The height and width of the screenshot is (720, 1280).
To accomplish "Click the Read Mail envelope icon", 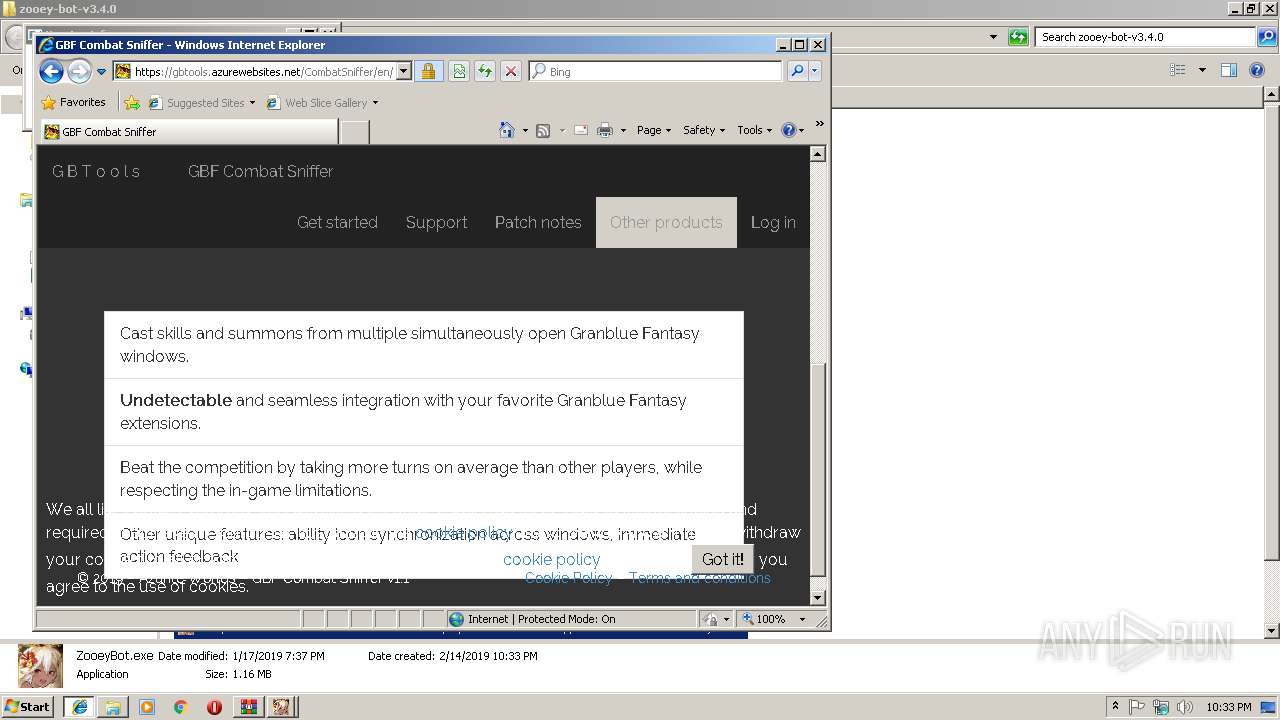I will [580, 130].
